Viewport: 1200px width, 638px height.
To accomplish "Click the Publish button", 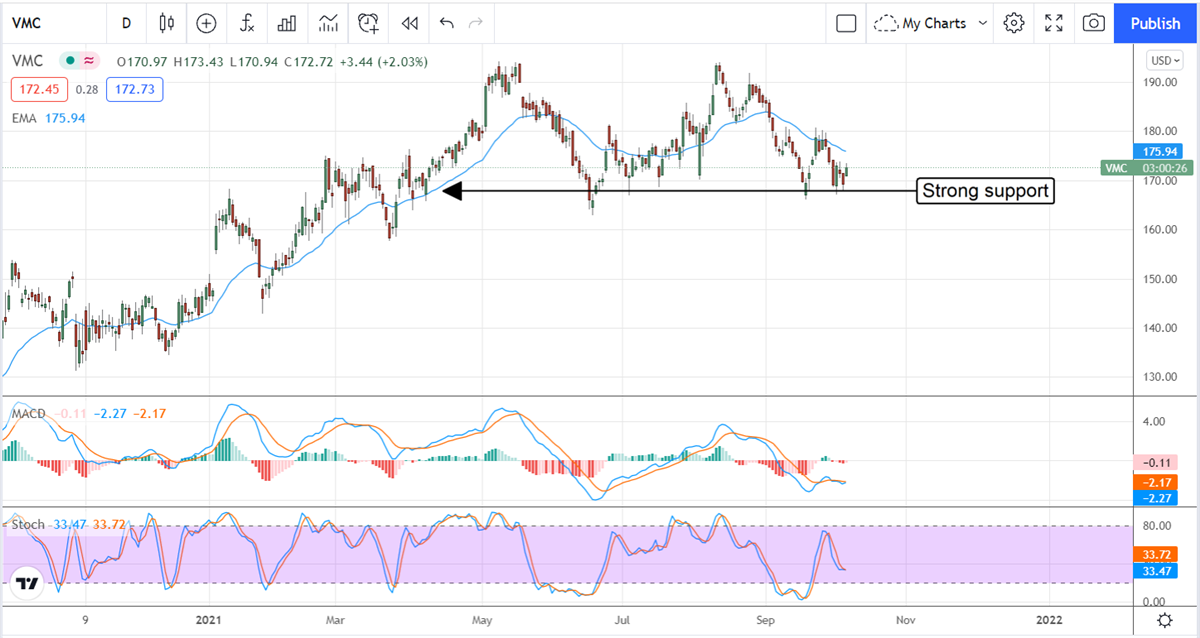I will (x=1156, y=22).
